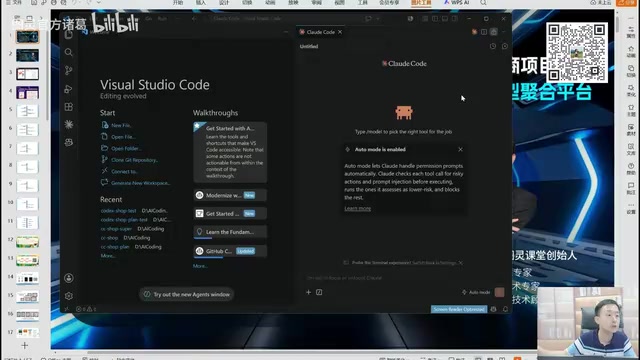Open recent project cc-shop-super

116,229
